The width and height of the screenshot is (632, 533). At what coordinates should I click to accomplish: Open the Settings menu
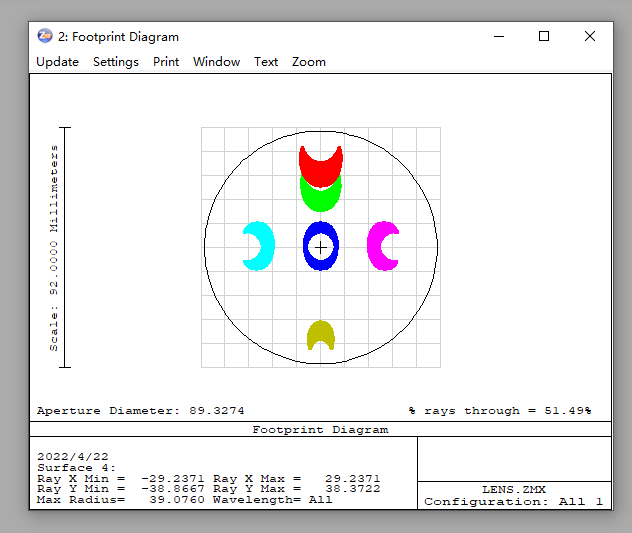(x=116, y=62)
